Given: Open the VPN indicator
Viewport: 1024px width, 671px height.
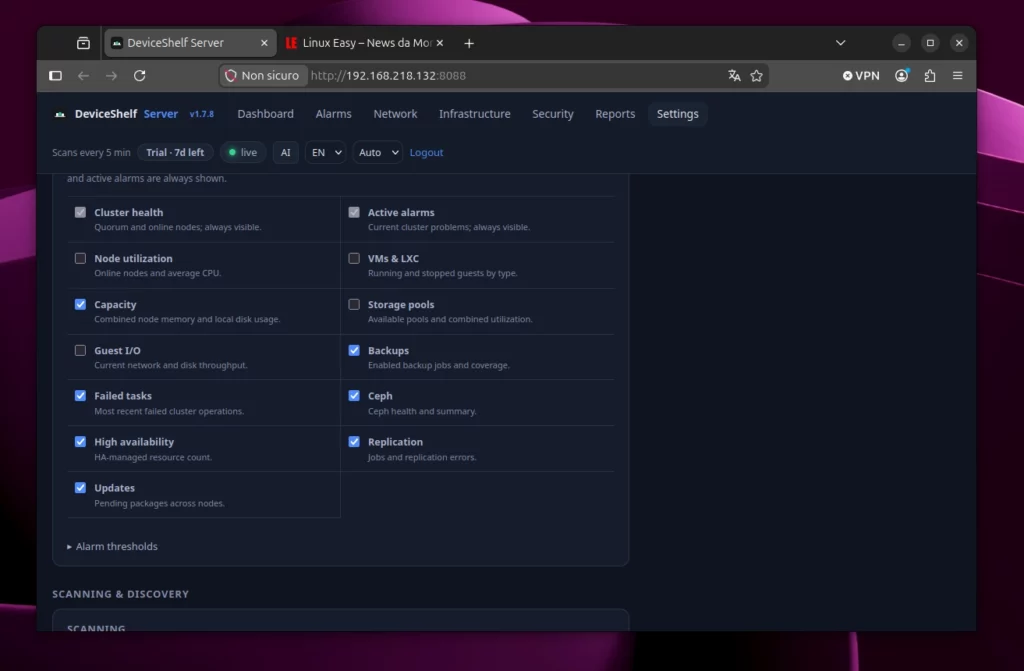Looking at the screenshot, I should tap(861, 76).
